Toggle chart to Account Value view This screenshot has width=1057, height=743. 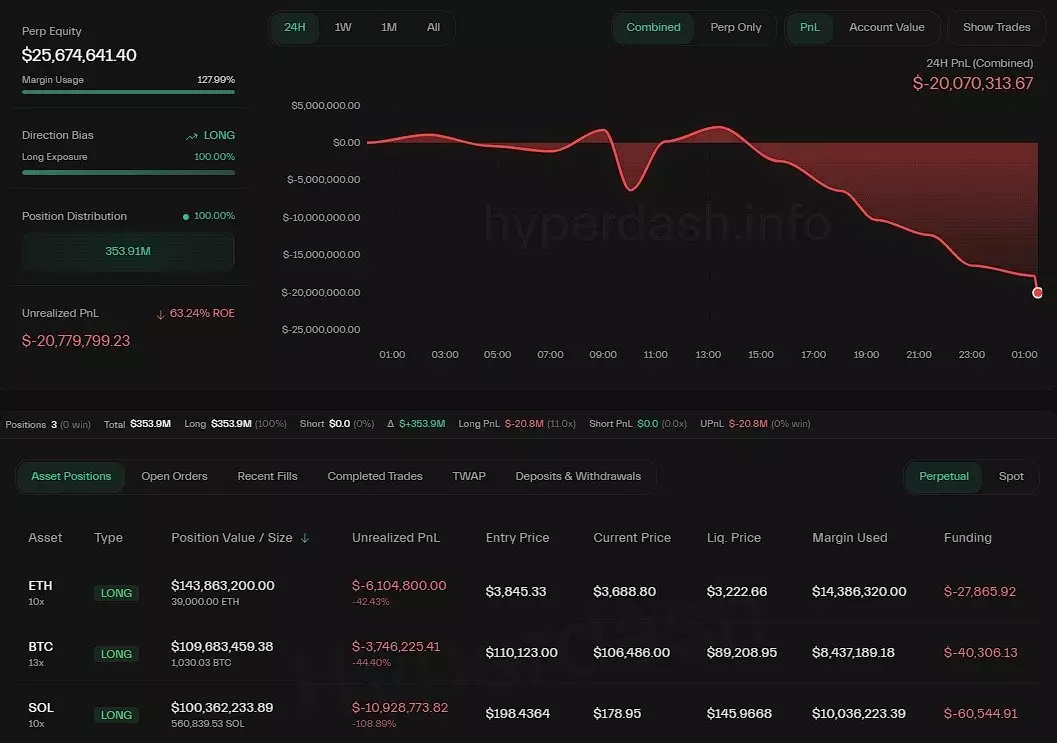coord(886,28)
